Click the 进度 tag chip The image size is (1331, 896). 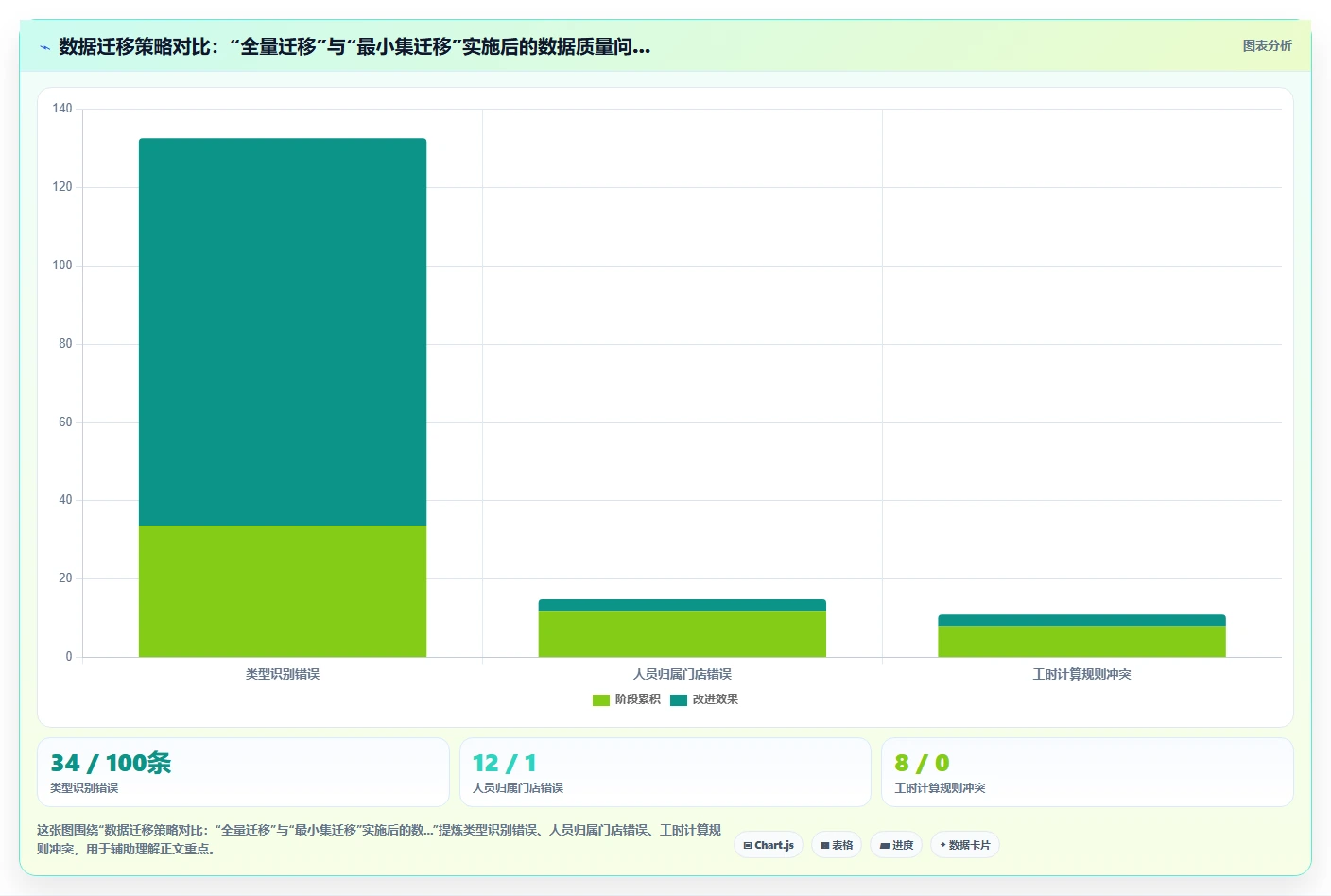pos(896,845)
